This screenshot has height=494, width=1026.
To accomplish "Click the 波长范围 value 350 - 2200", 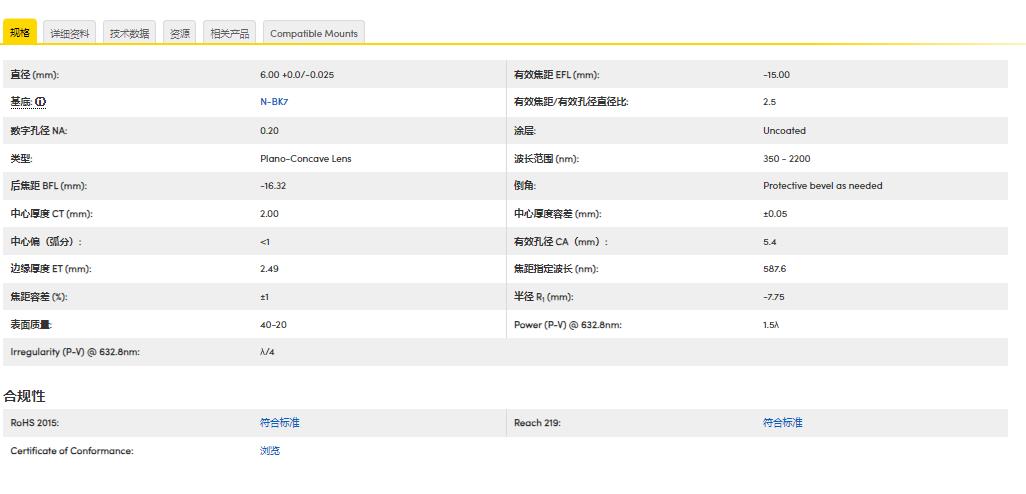I will pos(786,158).
